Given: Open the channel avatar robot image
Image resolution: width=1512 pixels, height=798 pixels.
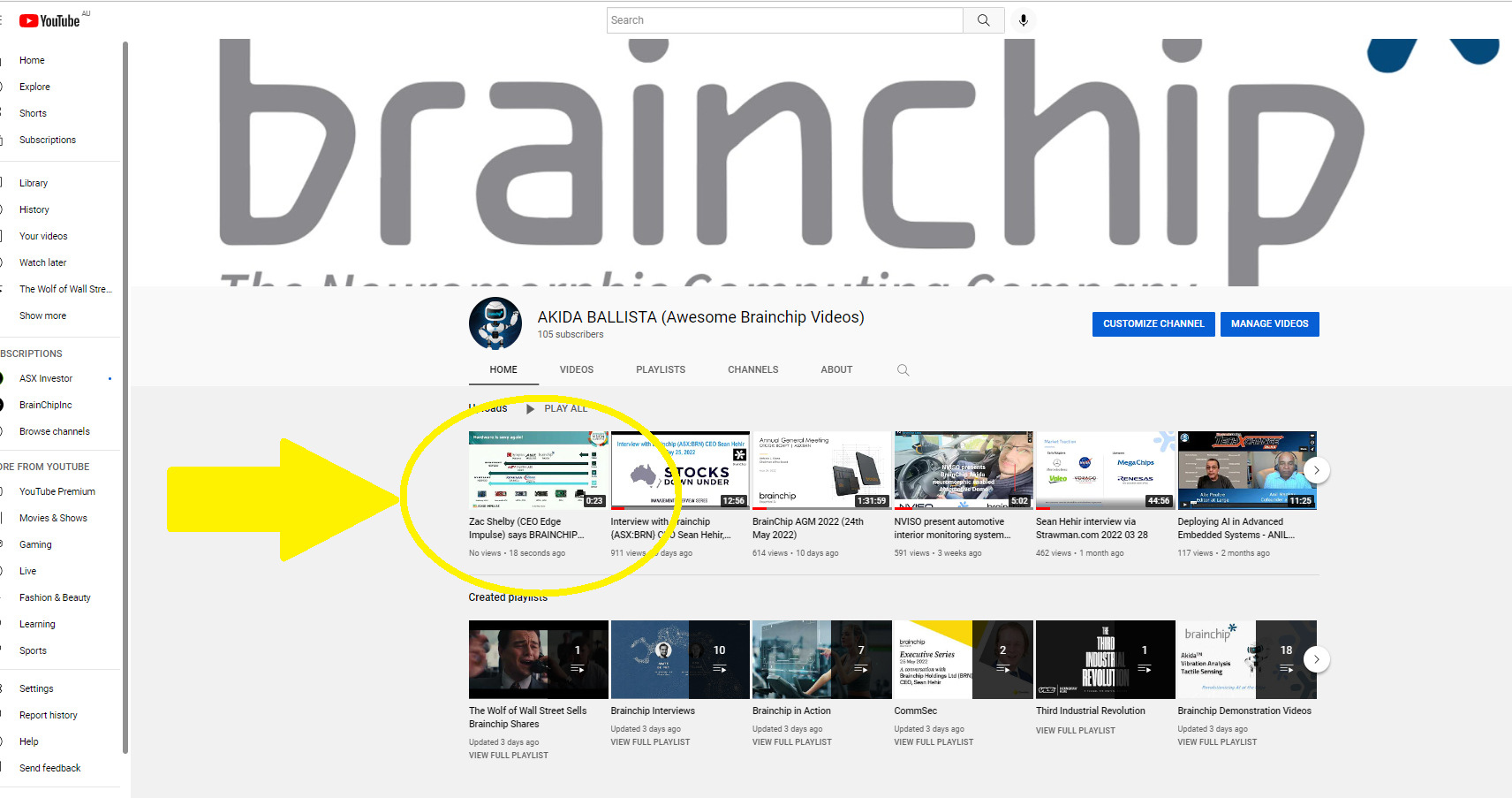Looking at the screenshot, I should pyautogui.click(x=495, y=323).
